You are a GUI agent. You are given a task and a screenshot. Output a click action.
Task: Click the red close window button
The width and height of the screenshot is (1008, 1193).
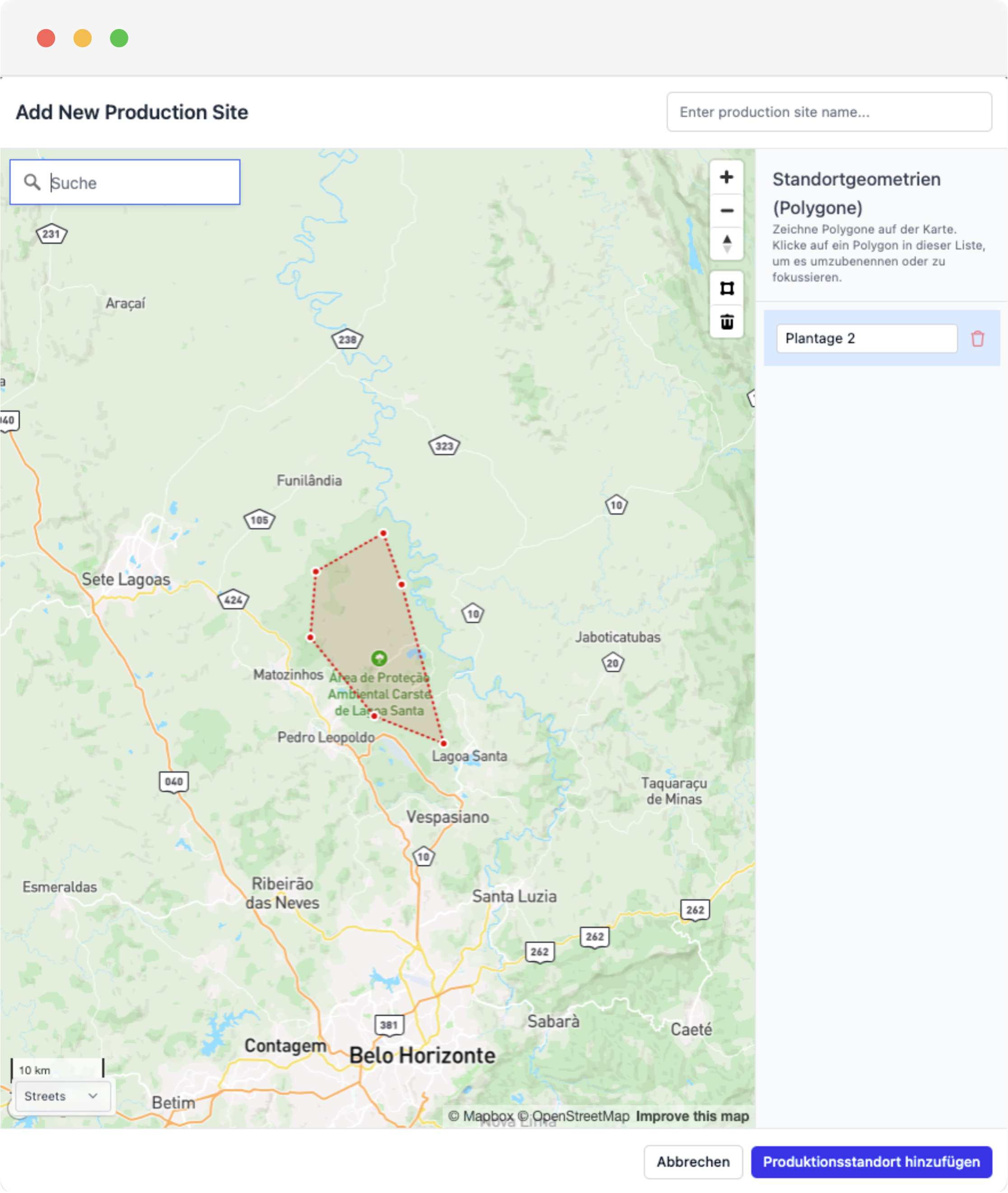[46, 38]
